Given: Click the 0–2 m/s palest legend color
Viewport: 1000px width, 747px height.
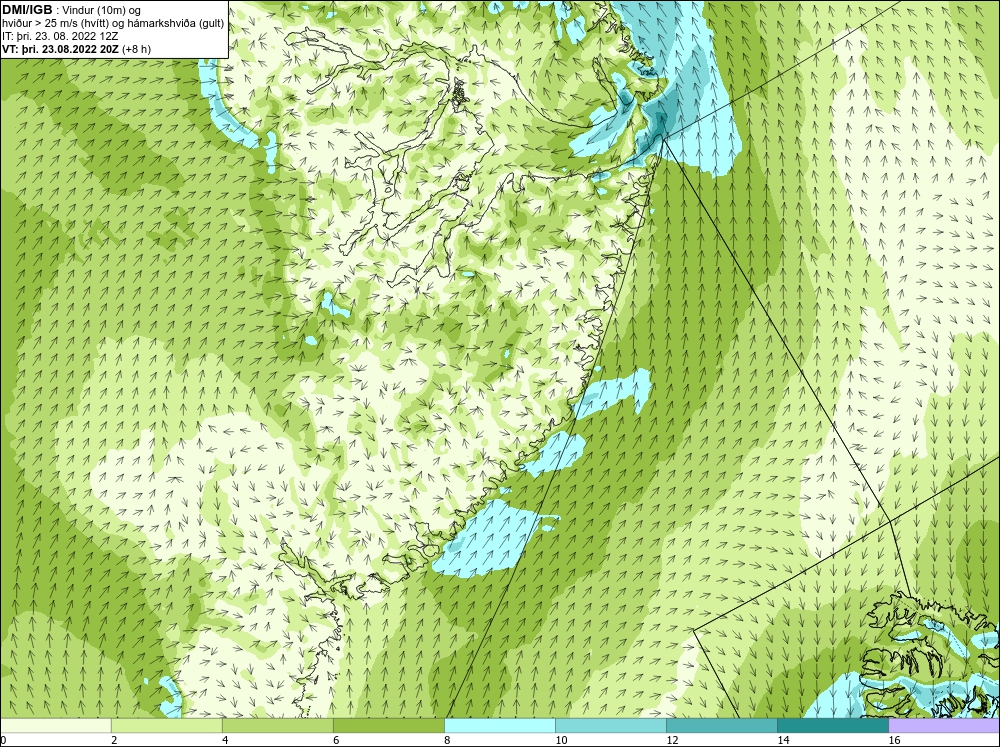Looking at the screenshot, I should point(55,725).
